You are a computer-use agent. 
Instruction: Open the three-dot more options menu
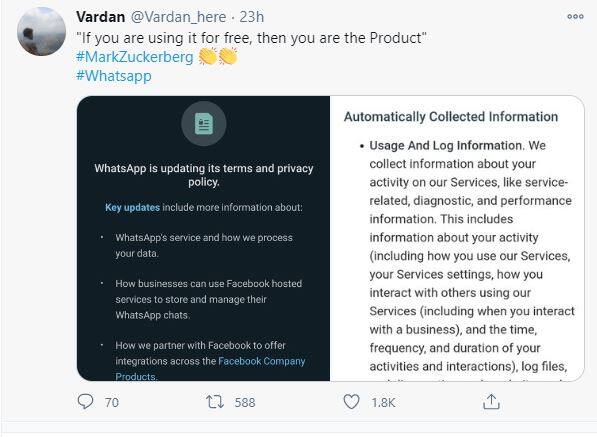(575, 16)
